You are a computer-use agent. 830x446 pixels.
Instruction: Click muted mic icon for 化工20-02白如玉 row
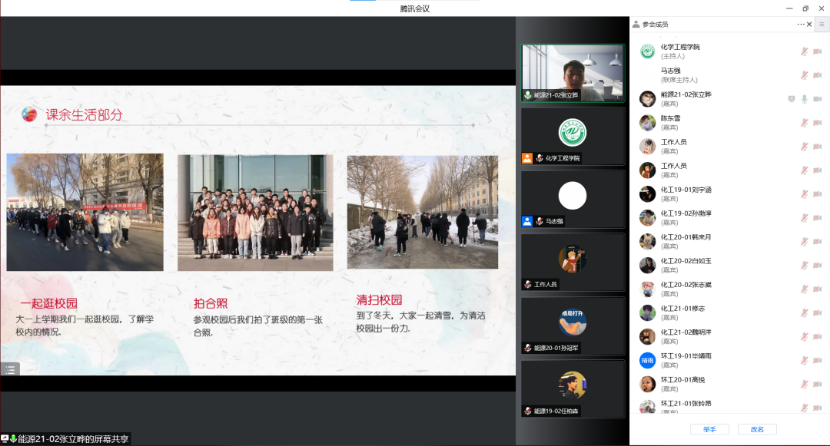804,266
